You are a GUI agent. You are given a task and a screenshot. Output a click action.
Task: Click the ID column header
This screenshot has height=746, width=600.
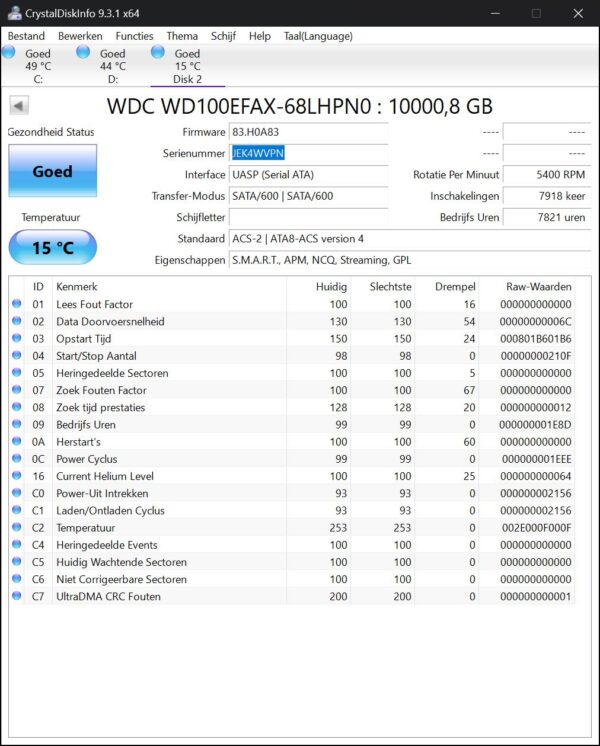(x=38, y=286)
